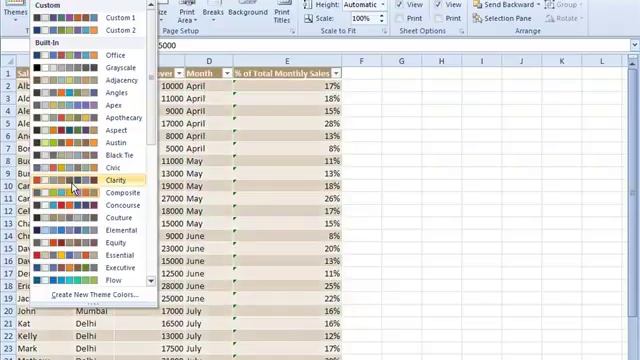Open the Selection Pane
Screen dimensions: 640x360
click(502, 18)
